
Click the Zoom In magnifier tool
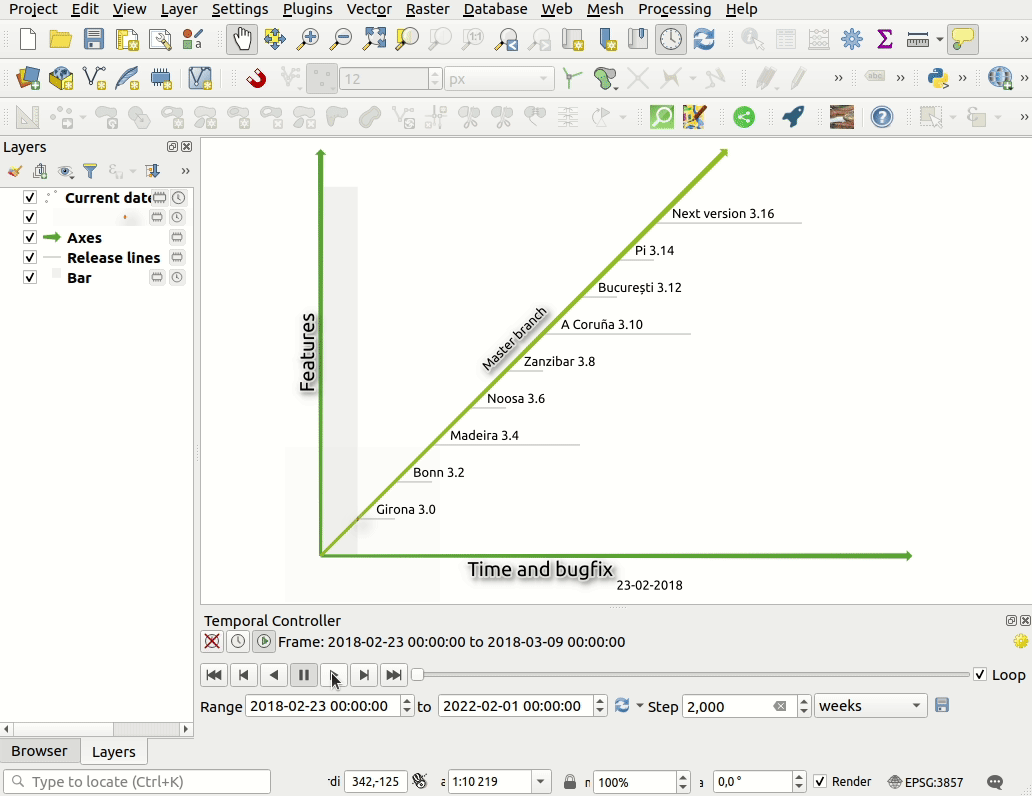[x=307, y=40]
